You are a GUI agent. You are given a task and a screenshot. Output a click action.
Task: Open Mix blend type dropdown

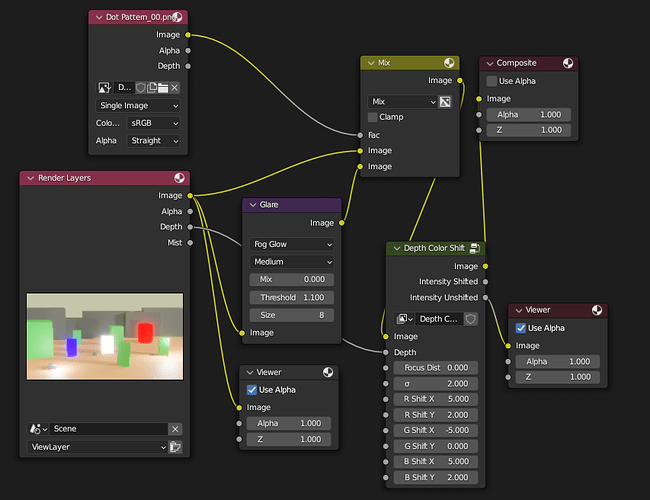point(403,102)
